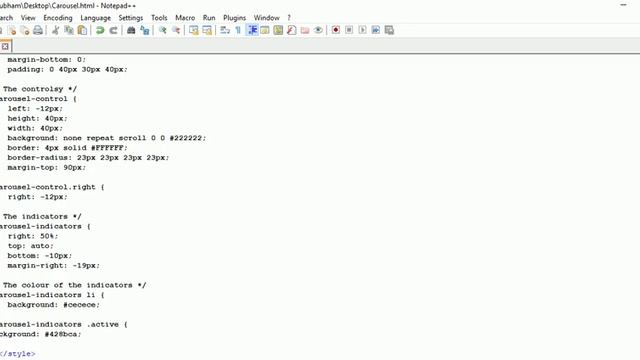Click the 'arousel-control.right {' selector line

click(52, 187)
